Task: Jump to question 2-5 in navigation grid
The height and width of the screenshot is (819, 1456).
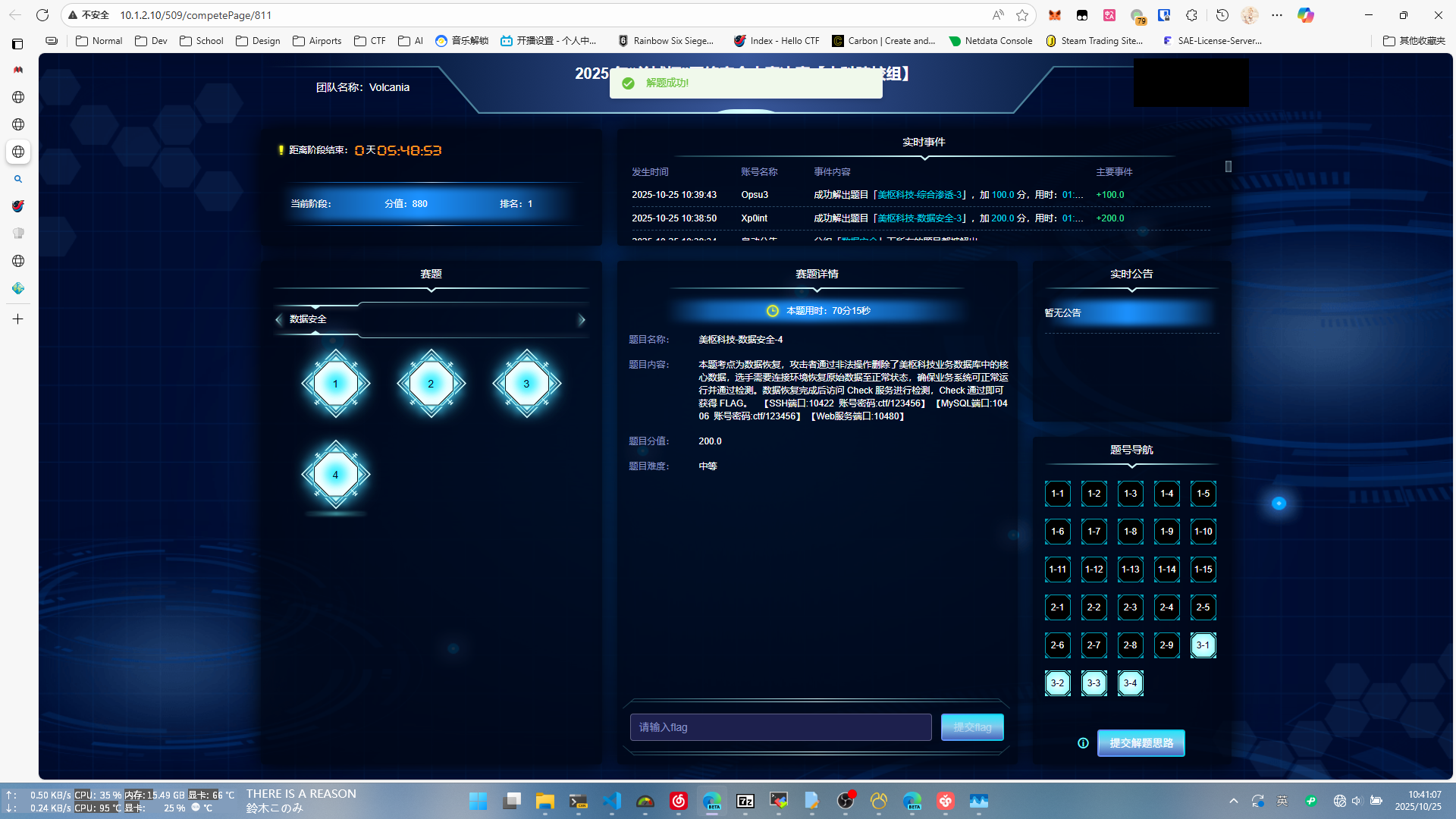Action: (x=1203, y=607)
